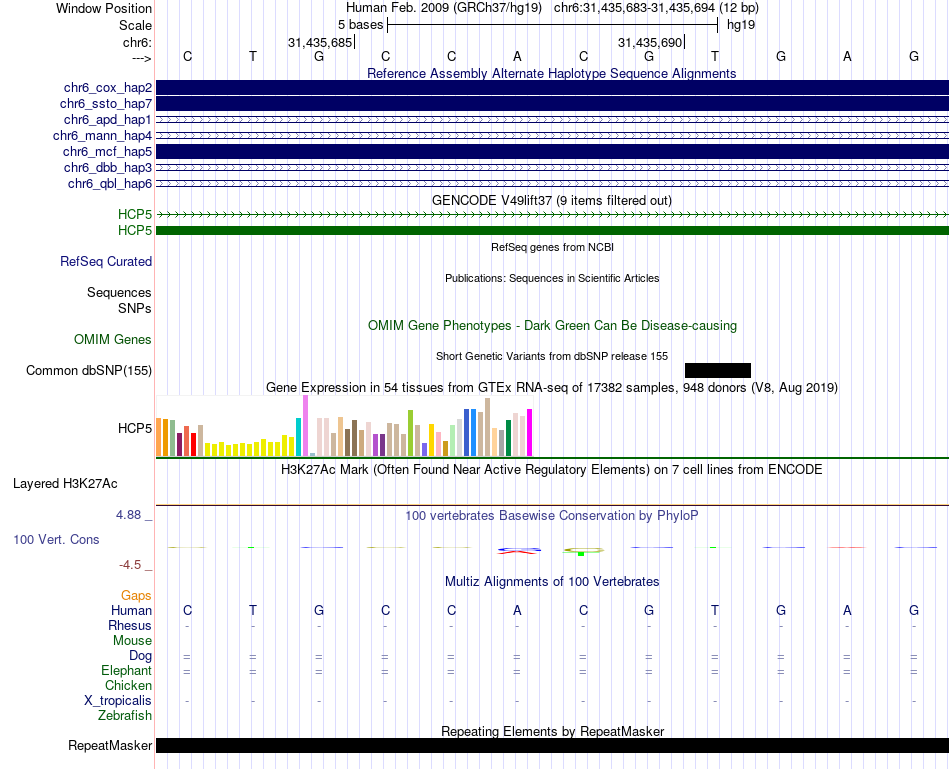Open the Reference Assembly Alternate Haplotype title
950x769 pixels.
click(551, 73)
